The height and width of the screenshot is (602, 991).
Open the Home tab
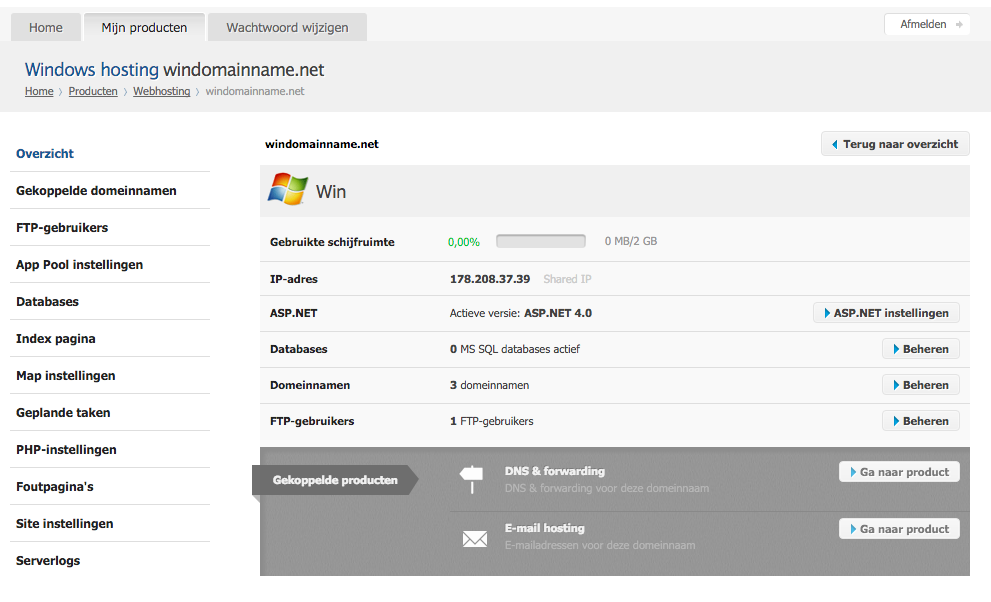pos(46,27)
